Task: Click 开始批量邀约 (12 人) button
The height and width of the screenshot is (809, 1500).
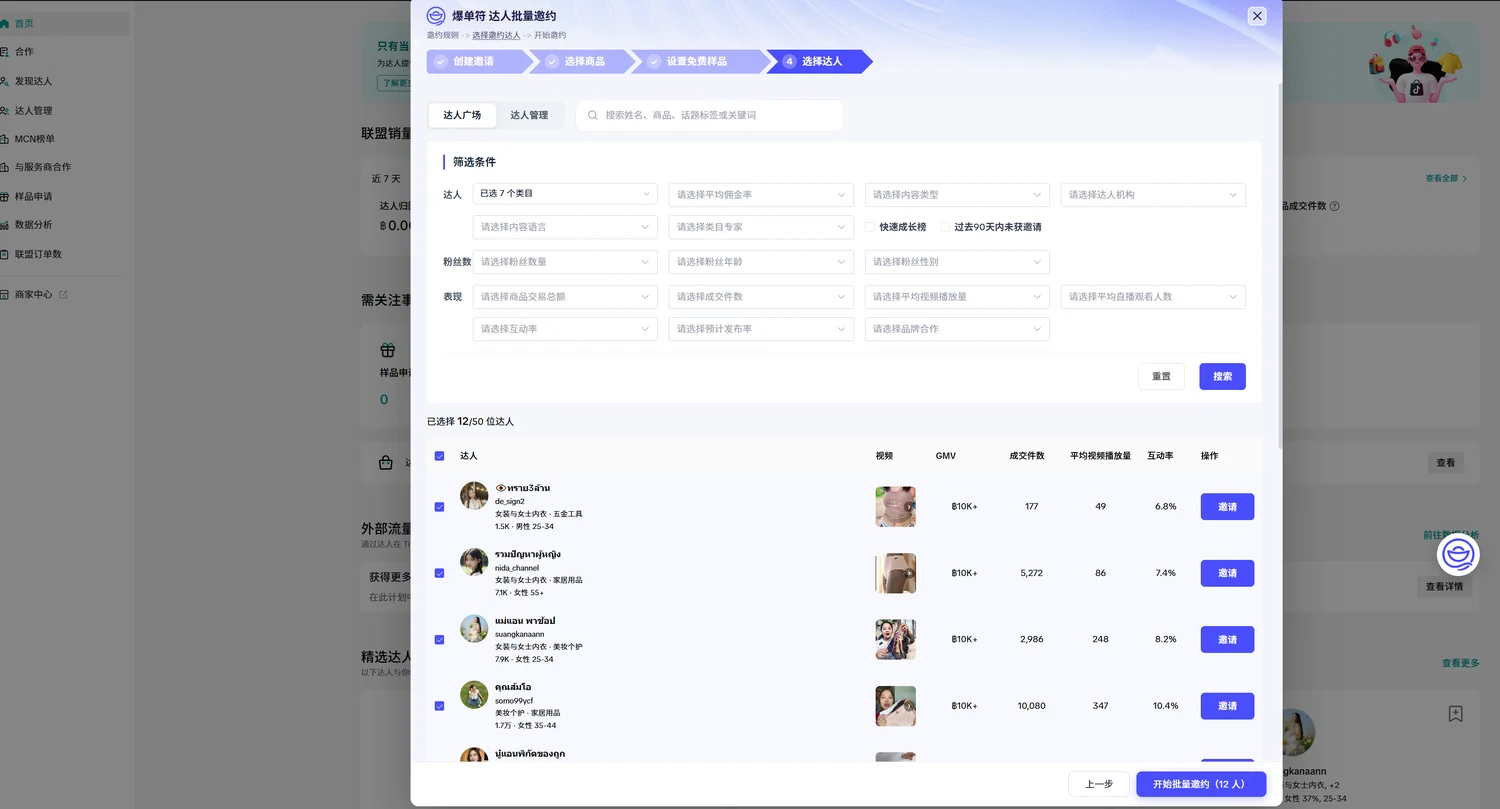Action: tap(1201, 784)
